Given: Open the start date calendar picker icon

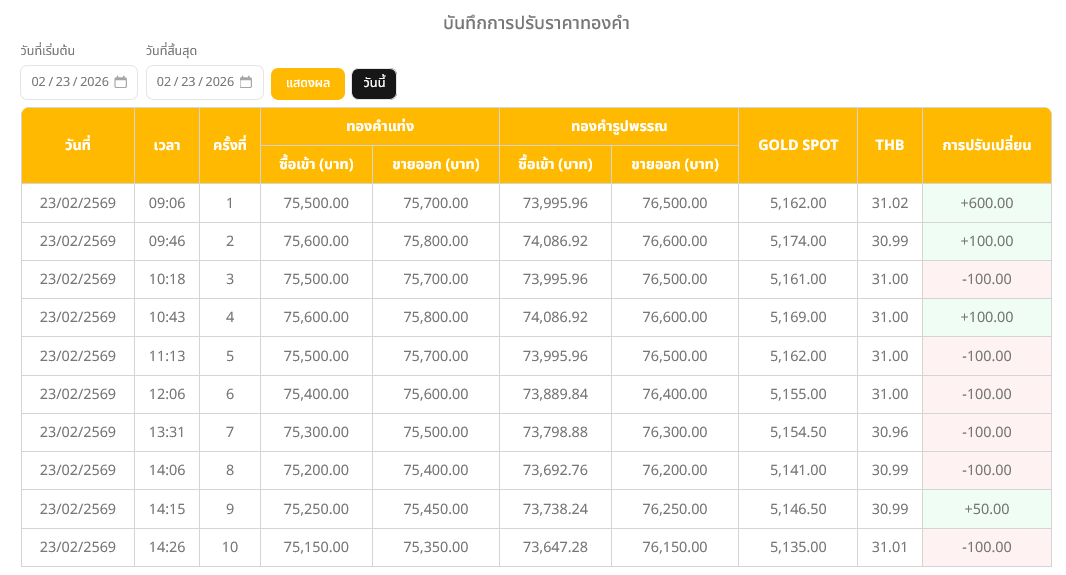Looking at the screenshot, I should [x=121, y=82].
